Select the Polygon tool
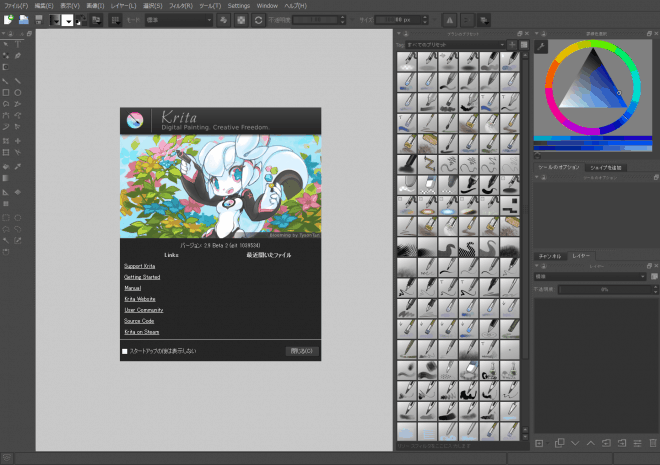The height and width of the screenshot is (465, 660). (6, 104)
